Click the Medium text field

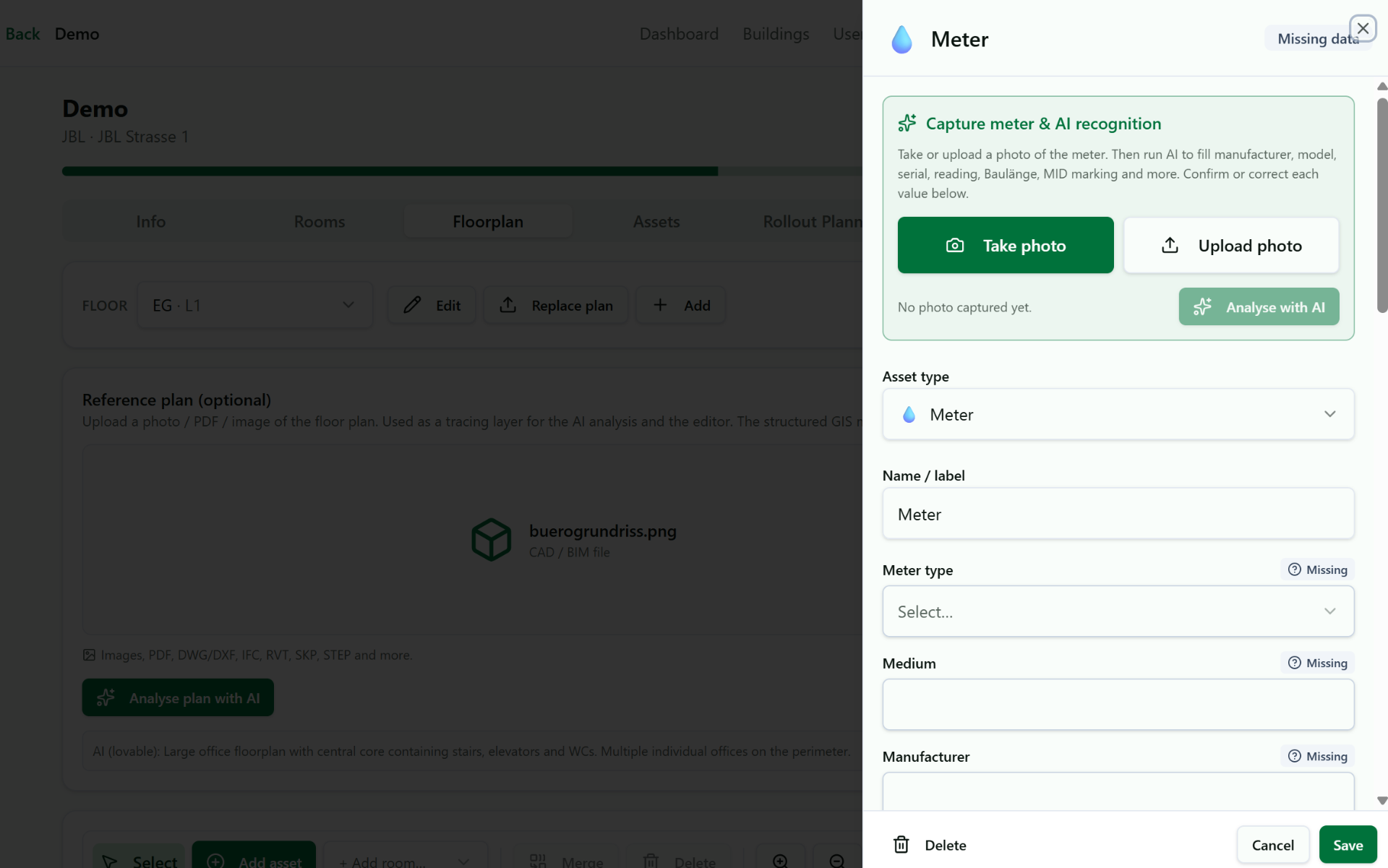[1118, 705]
